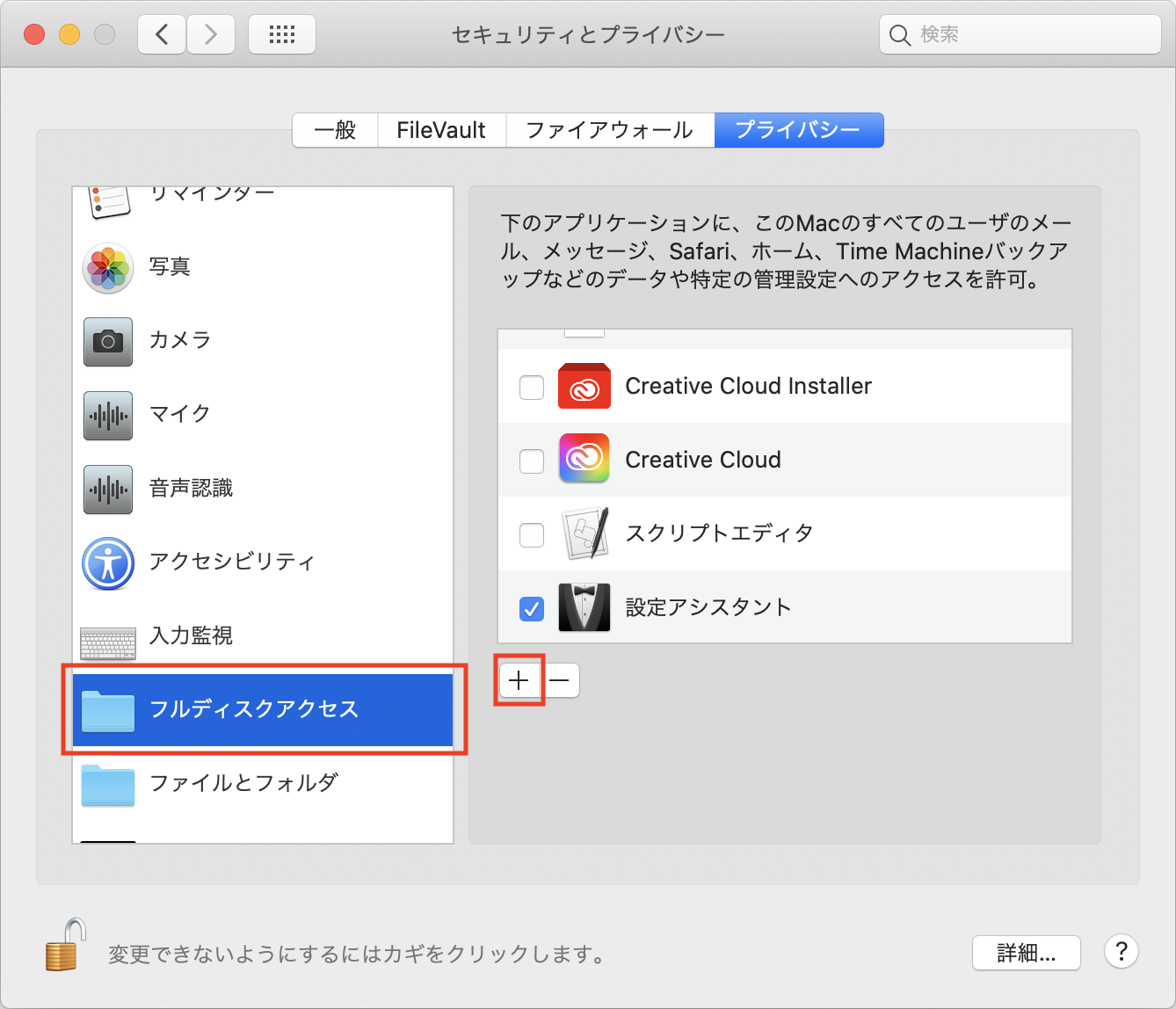Select the 写真 (Photos) privacy category
Viewport: 1176px width, 1009px height.
[106, 267]
